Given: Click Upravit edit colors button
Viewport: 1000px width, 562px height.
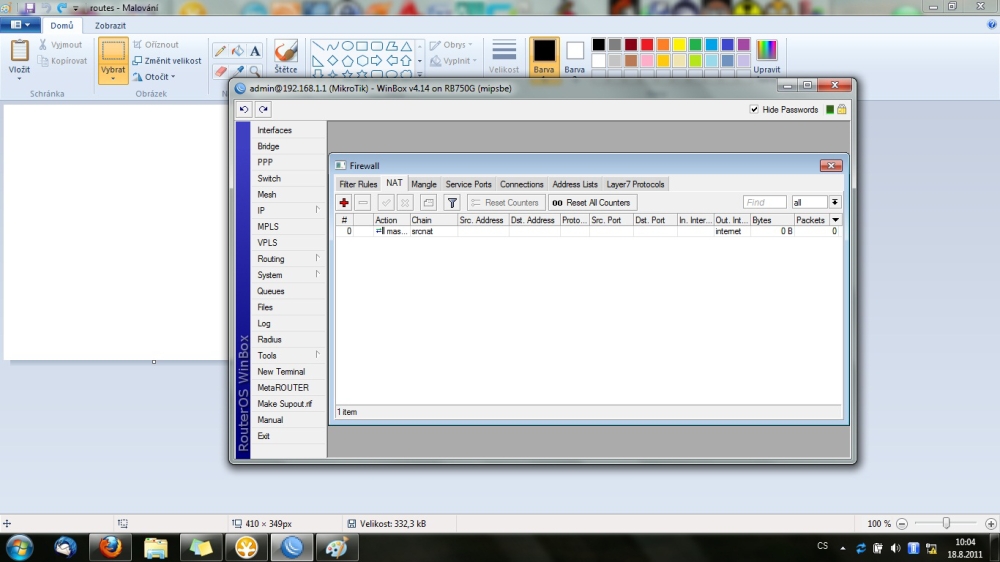Looking at the screenshot, I should coord(767,57).
